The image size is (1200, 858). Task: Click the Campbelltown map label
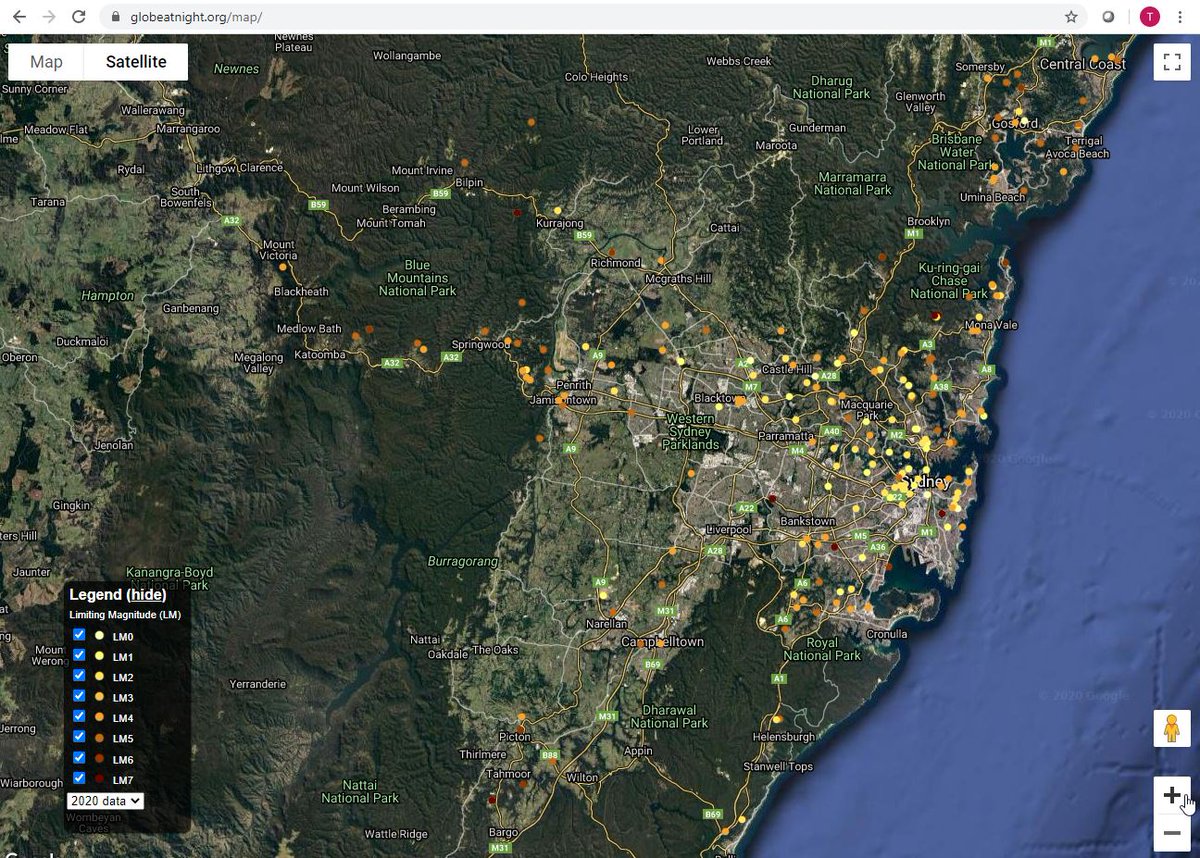663,641
